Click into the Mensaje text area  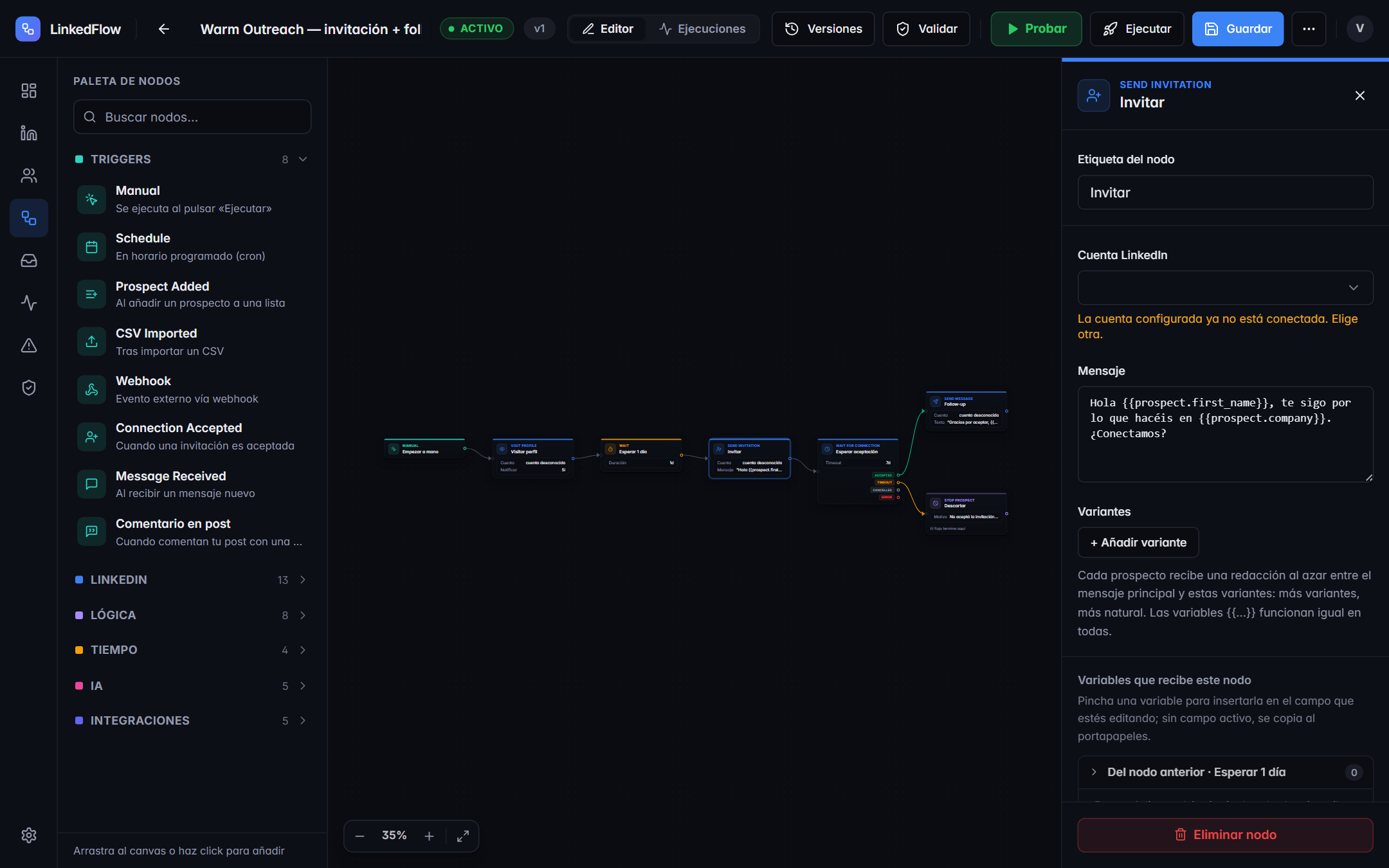(x=1225, y=434)
